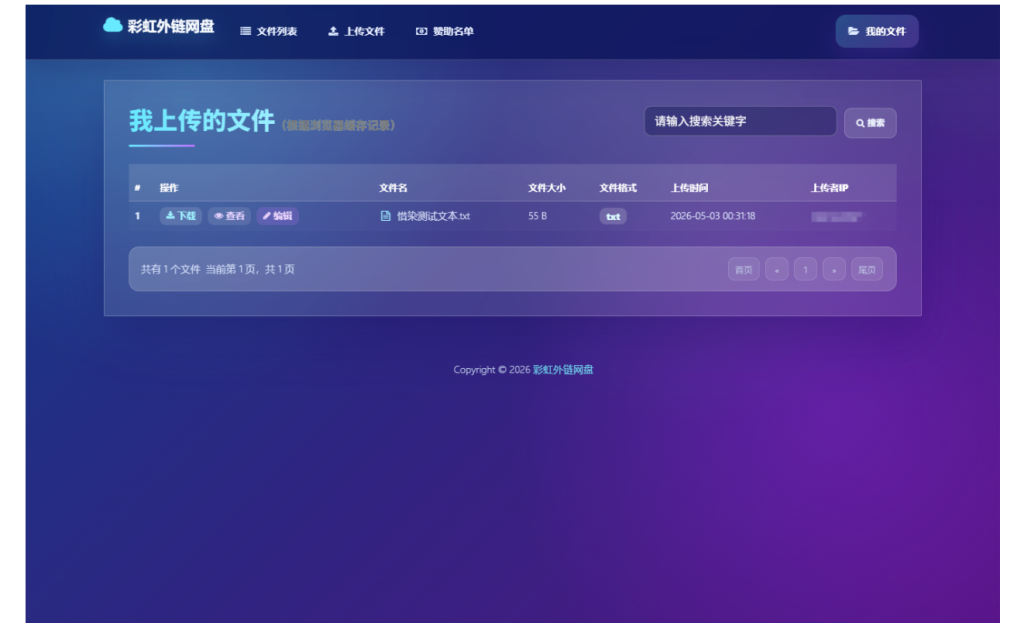The height and width of the screenshot is (623, 1024).
Task: Click the folder icon in 我的文件
Action: click(x=853, y=31)
